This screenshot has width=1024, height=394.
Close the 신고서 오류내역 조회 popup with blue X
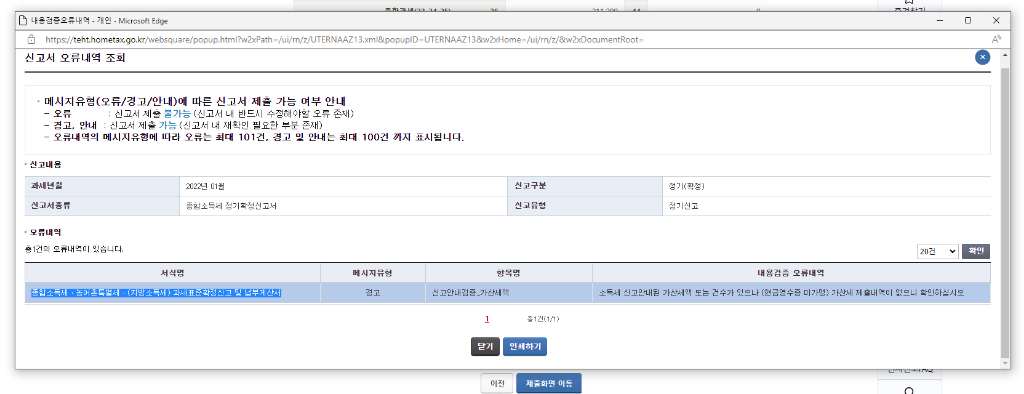tap(982, 58)
